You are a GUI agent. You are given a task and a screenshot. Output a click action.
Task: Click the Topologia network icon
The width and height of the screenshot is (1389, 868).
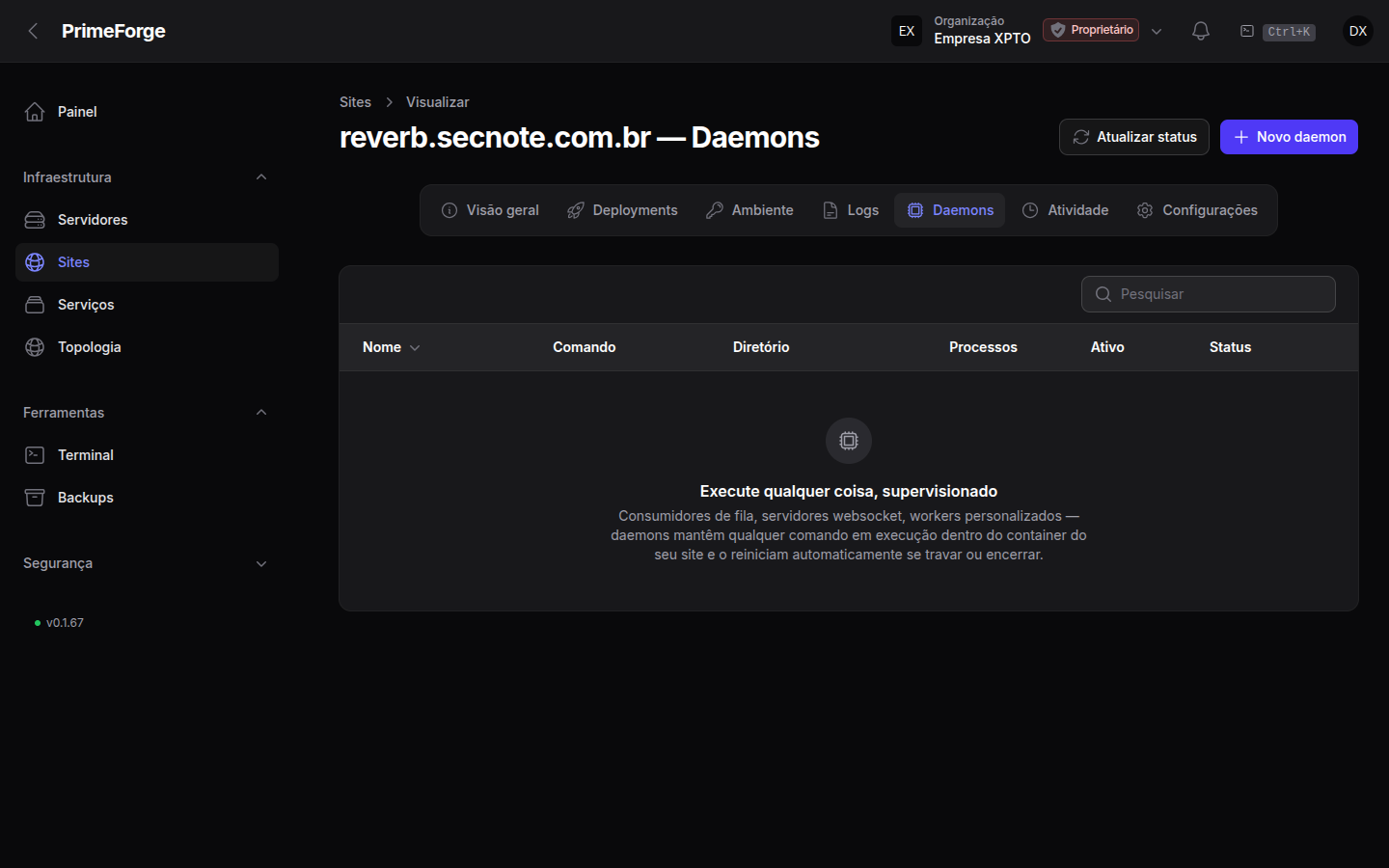click(35, 347)
